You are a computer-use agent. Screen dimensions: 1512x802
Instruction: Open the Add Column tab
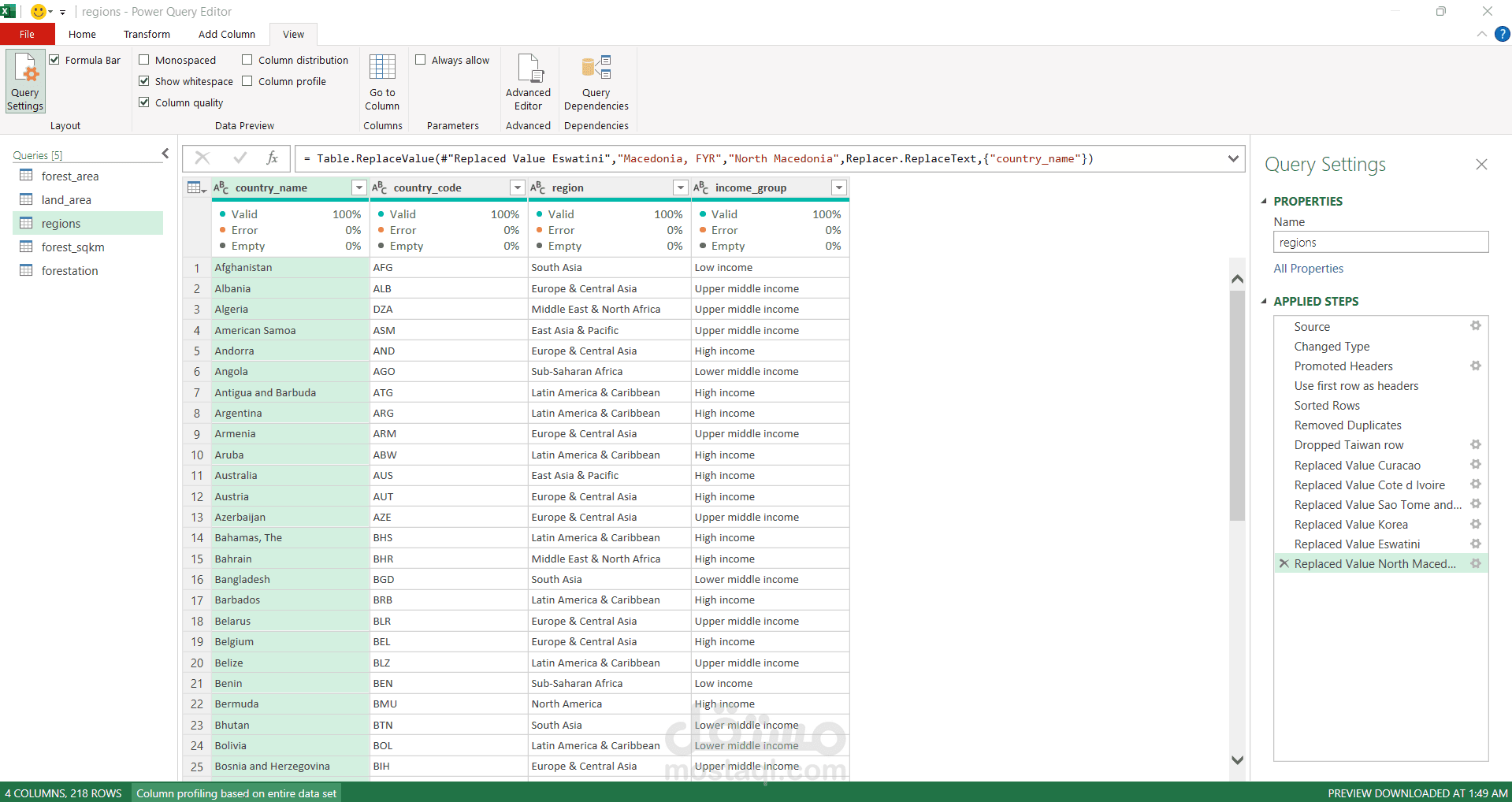click(x=226, y=34)
